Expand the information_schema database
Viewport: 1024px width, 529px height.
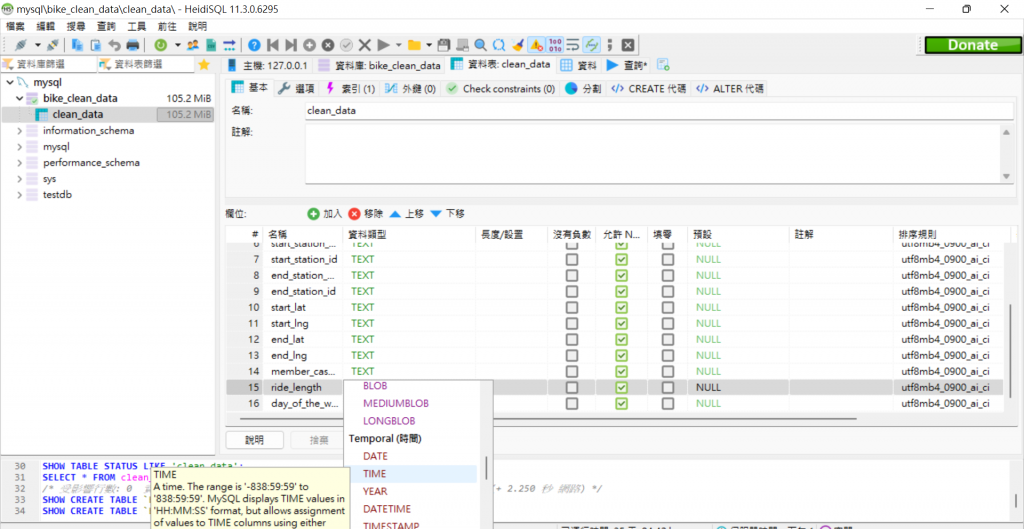(19, 131)
